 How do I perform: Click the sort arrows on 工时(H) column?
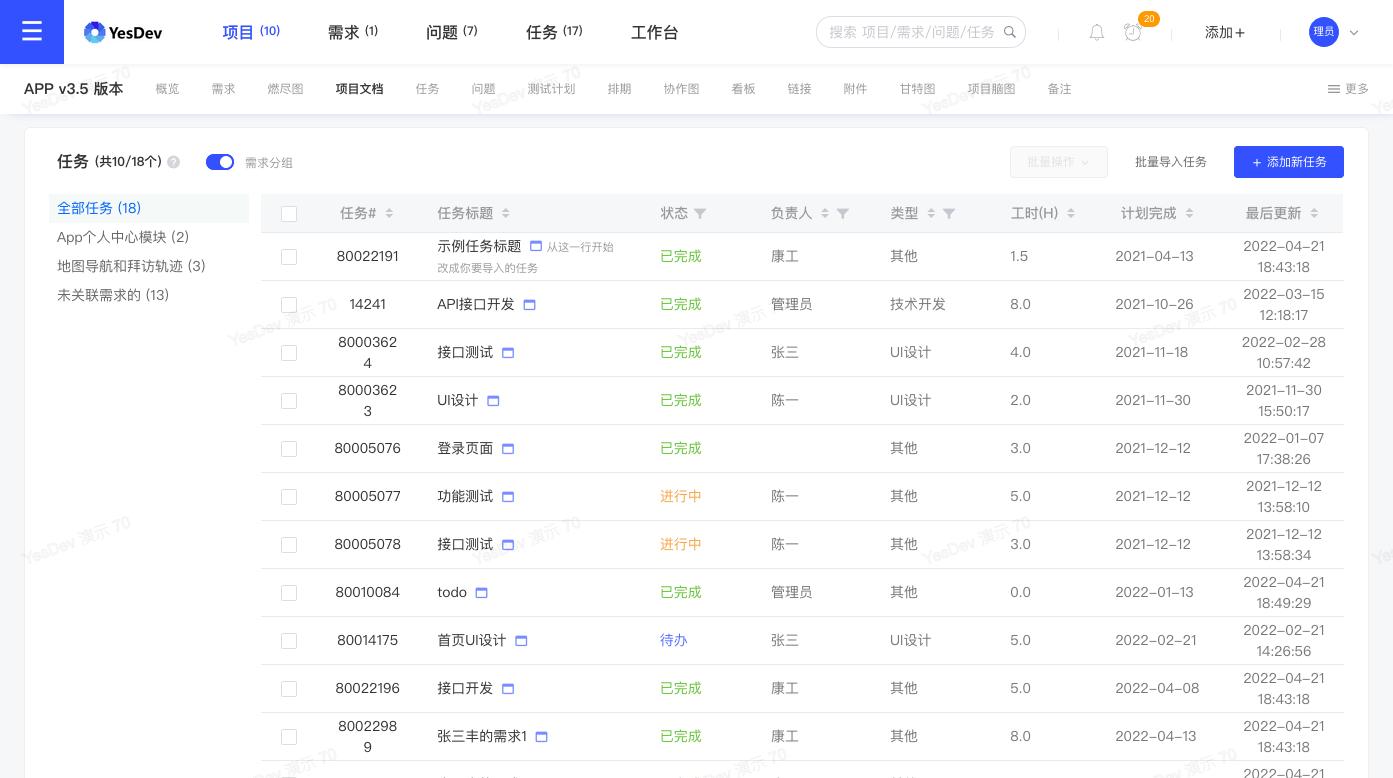pyautogui.click(x=1071, y=213)
